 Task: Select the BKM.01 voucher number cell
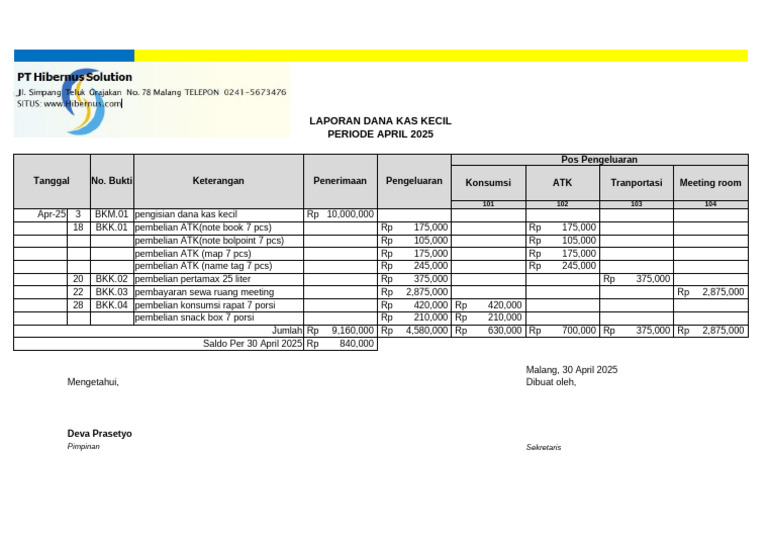[112, 214]
